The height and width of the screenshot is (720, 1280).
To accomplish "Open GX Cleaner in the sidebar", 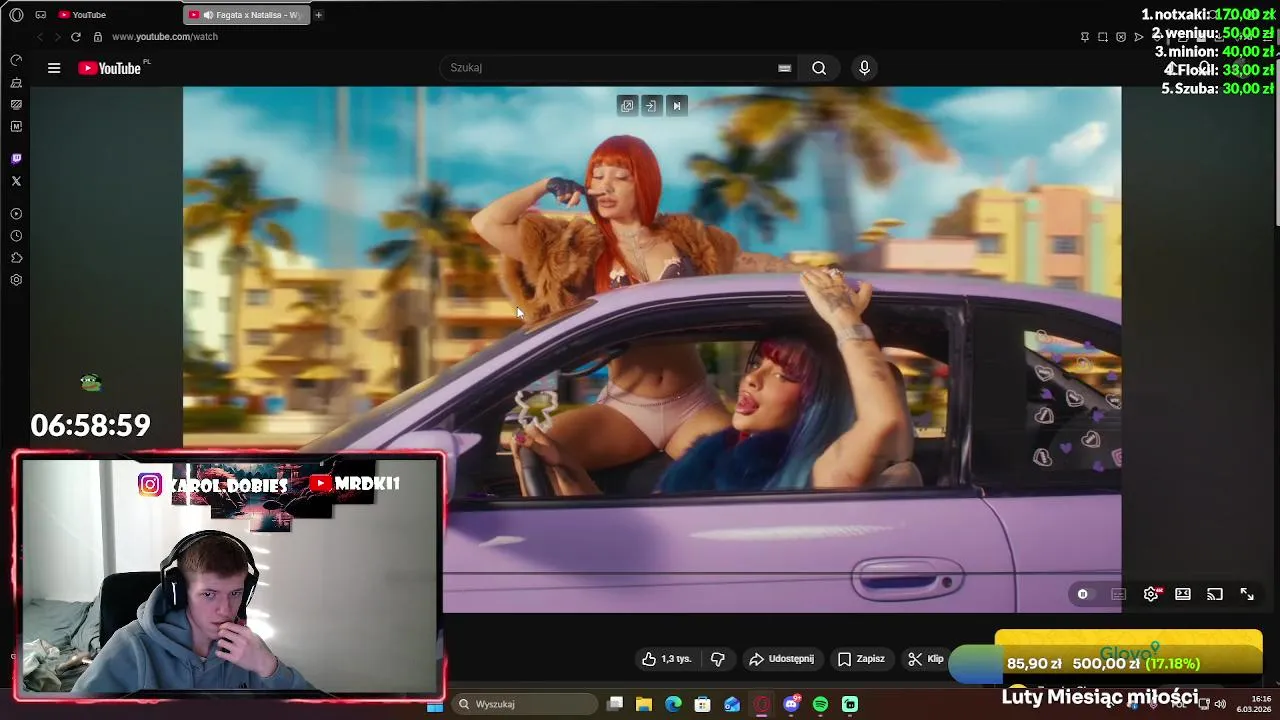I will click(x=16, y=82).
